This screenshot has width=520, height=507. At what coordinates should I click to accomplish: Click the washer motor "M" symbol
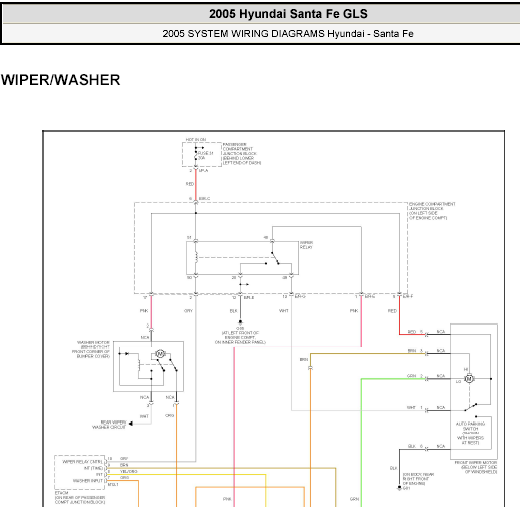point(160,354)
